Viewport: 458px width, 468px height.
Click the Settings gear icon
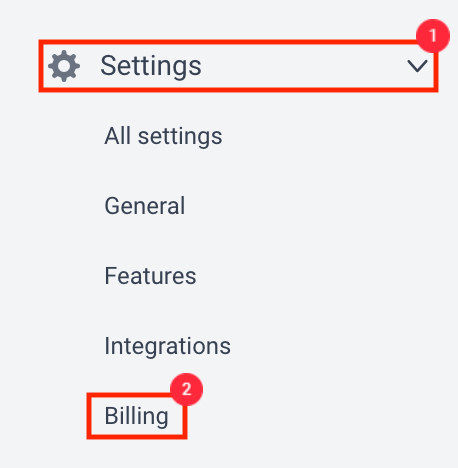tap(64, 66)
